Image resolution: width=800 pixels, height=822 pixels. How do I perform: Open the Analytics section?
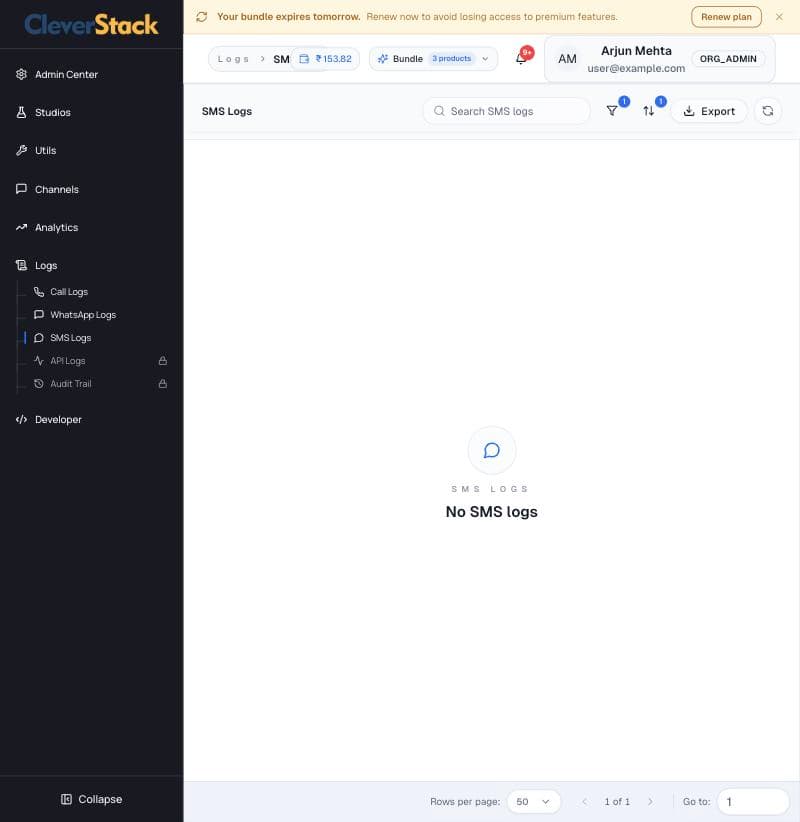pyautogui.click(x=91, y=228)
